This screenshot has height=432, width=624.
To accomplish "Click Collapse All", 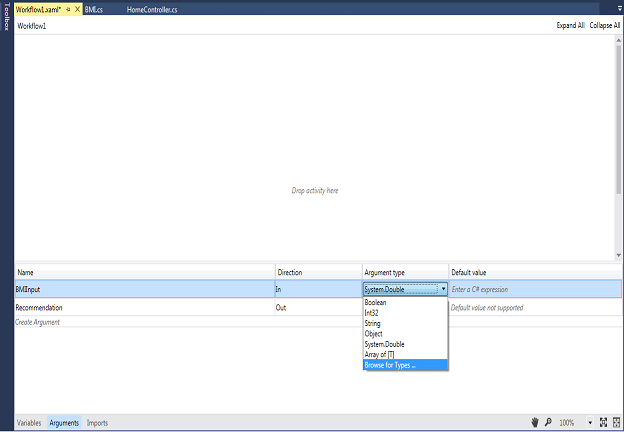I will 604,25.
